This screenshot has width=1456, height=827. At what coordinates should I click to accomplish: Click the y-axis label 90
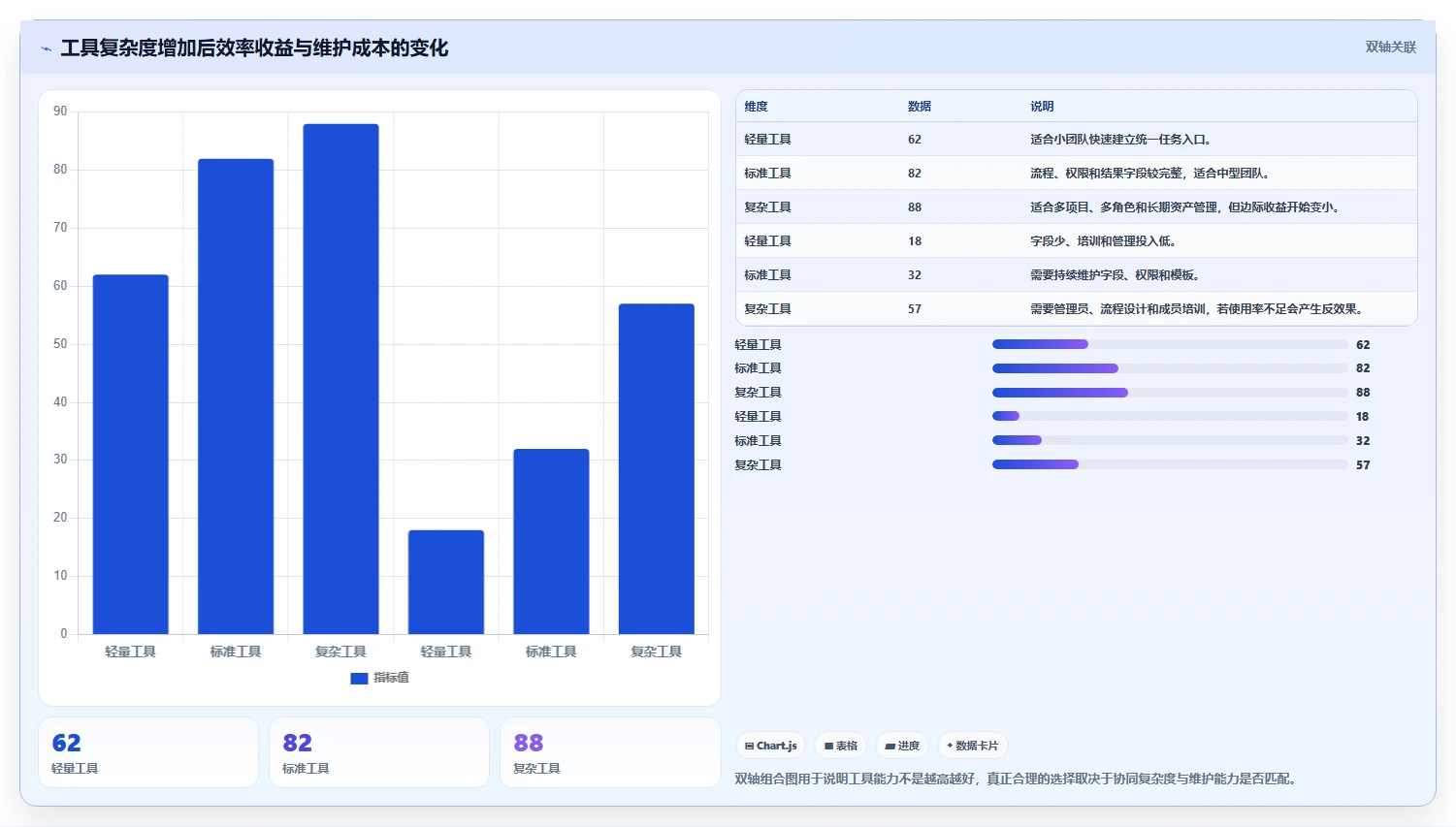[x=60, y=111]
